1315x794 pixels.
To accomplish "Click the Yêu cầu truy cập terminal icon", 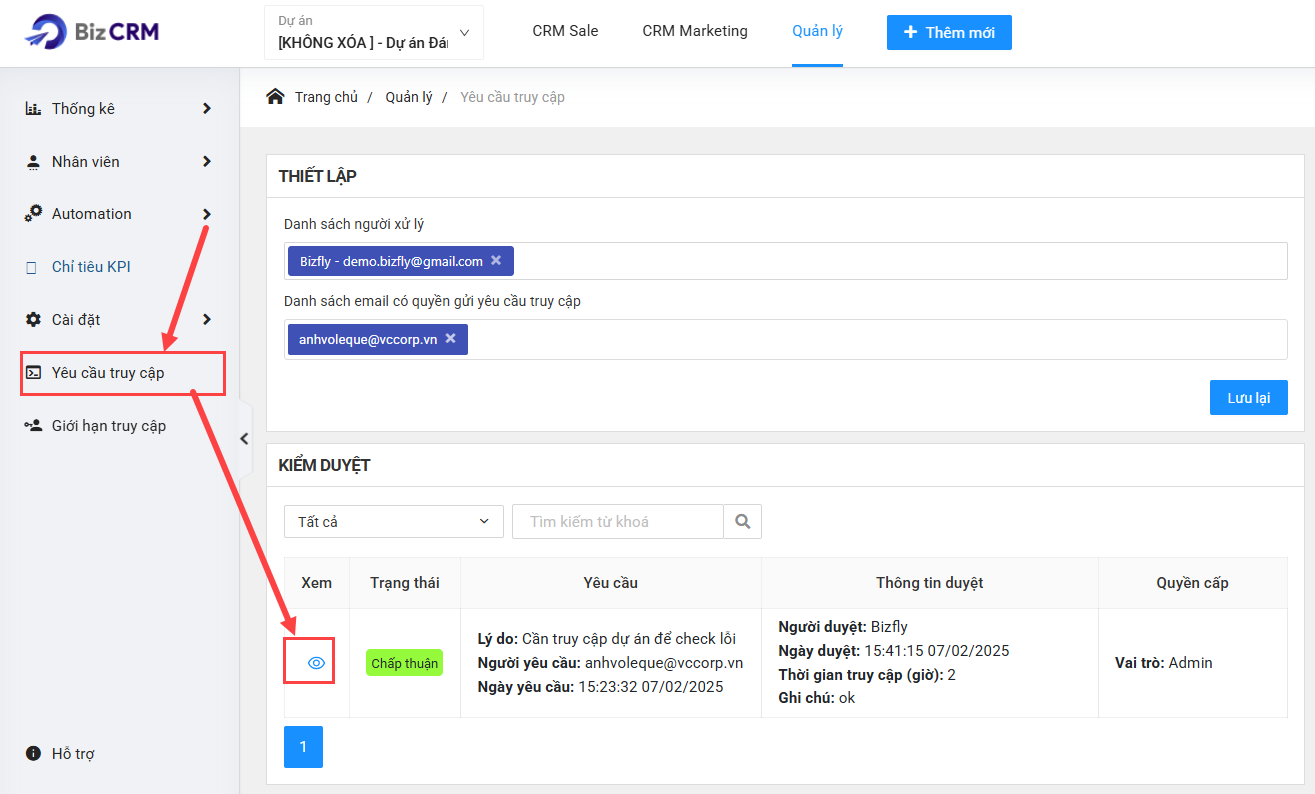I will pos(33,373).
